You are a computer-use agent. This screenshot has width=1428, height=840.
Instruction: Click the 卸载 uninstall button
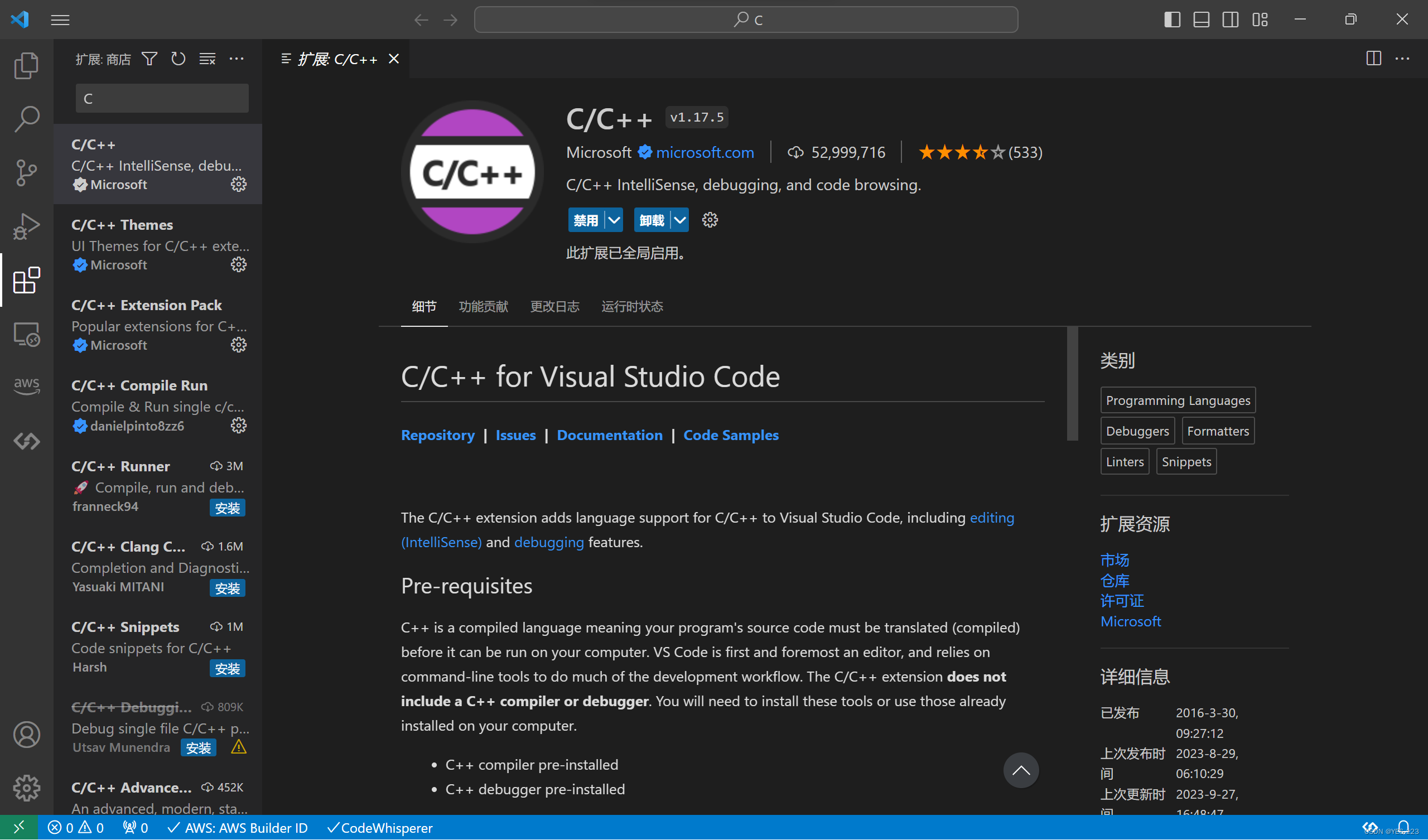[652, 220]
